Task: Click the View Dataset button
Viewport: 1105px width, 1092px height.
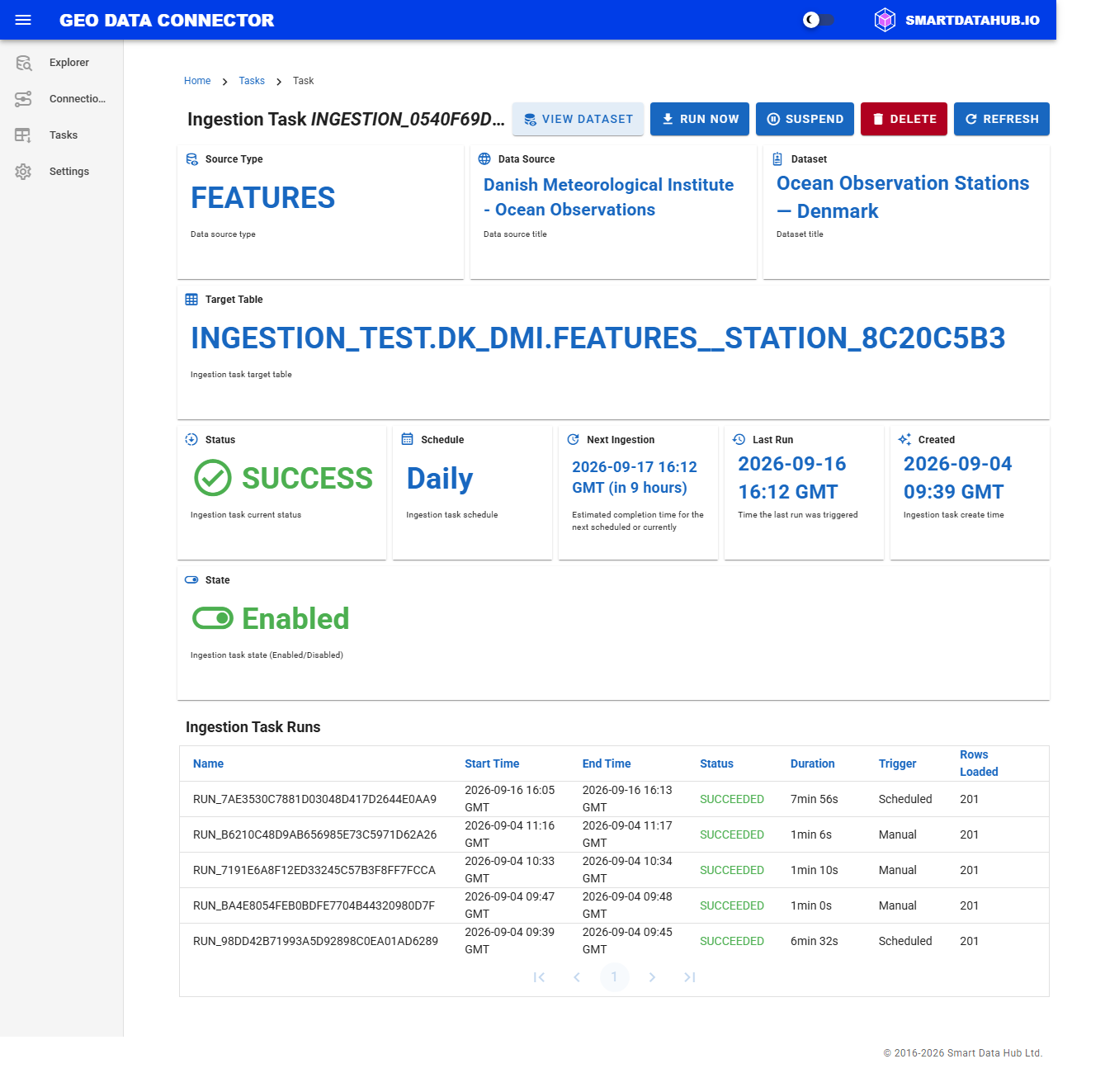Action: point(578,119)
